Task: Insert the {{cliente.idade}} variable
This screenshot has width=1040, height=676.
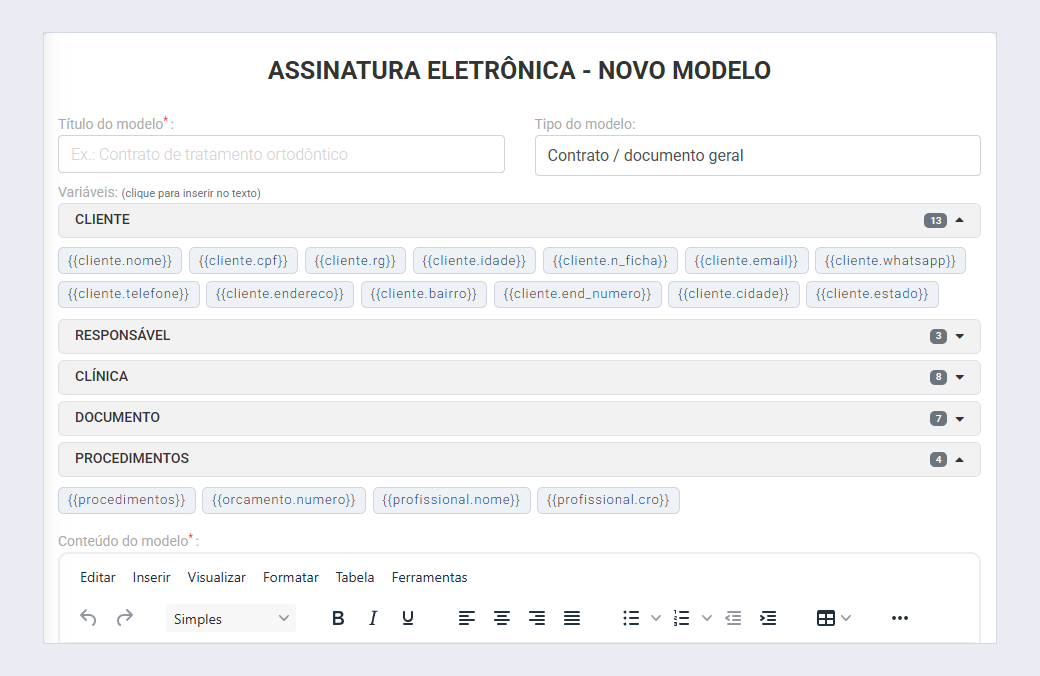Action: 474,261
